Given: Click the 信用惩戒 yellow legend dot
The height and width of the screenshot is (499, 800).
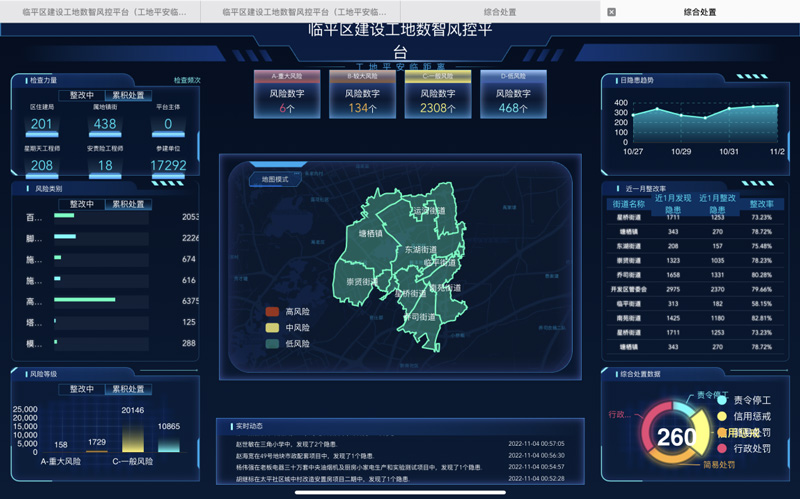Looking at the screenshot, I should [721, 417].
